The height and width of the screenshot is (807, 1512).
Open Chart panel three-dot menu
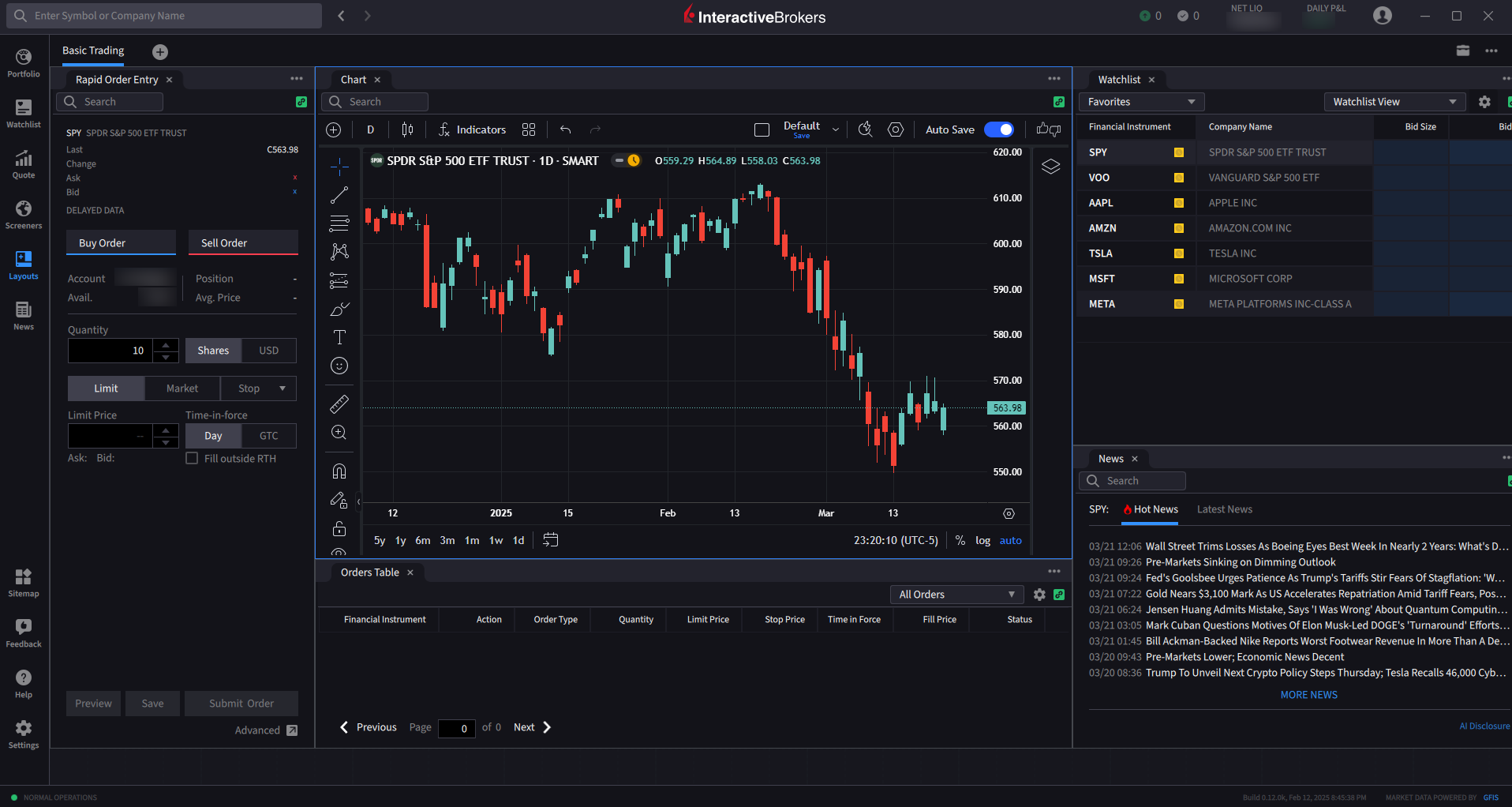[1054, 79]
